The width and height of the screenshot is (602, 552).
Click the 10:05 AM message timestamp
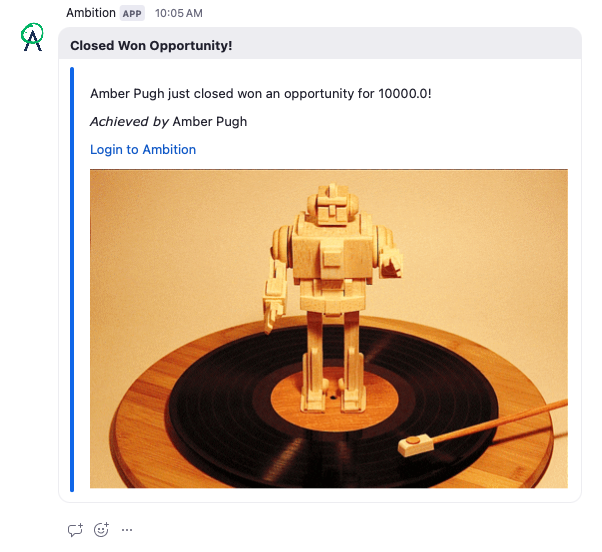[x=179, y=13]
